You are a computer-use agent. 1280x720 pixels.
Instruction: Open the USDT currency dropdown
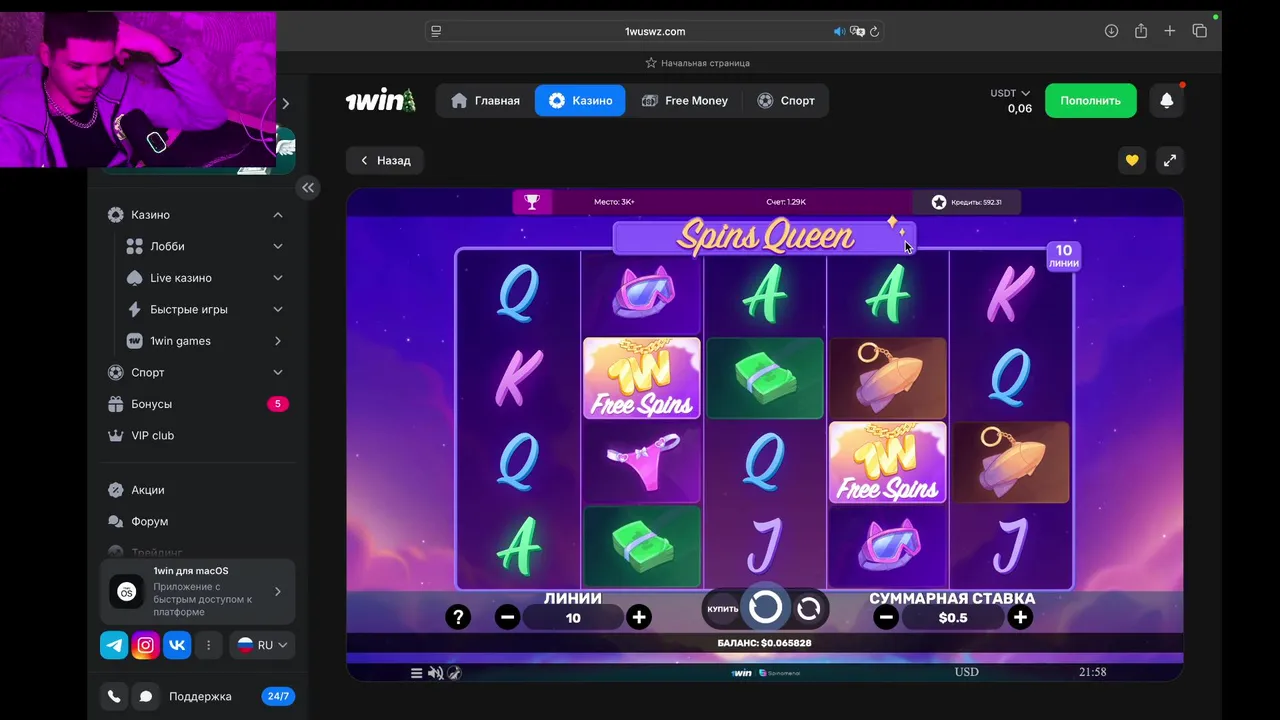pyautogui.click(x=1010, y=93)
